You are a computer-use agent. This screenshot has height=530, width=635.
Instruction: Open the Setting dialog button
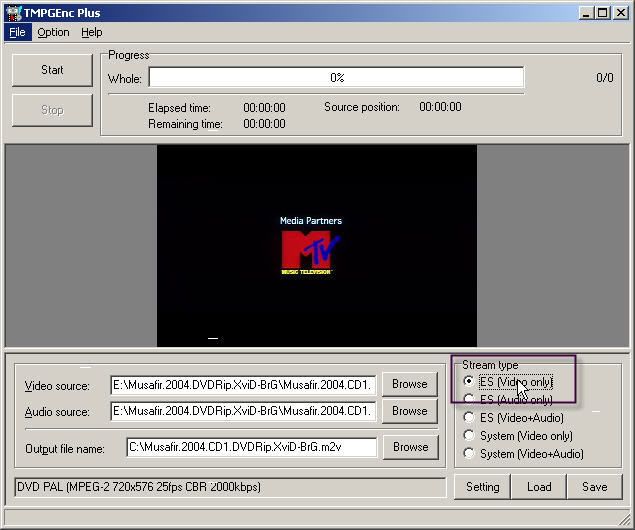coord(482,487)
